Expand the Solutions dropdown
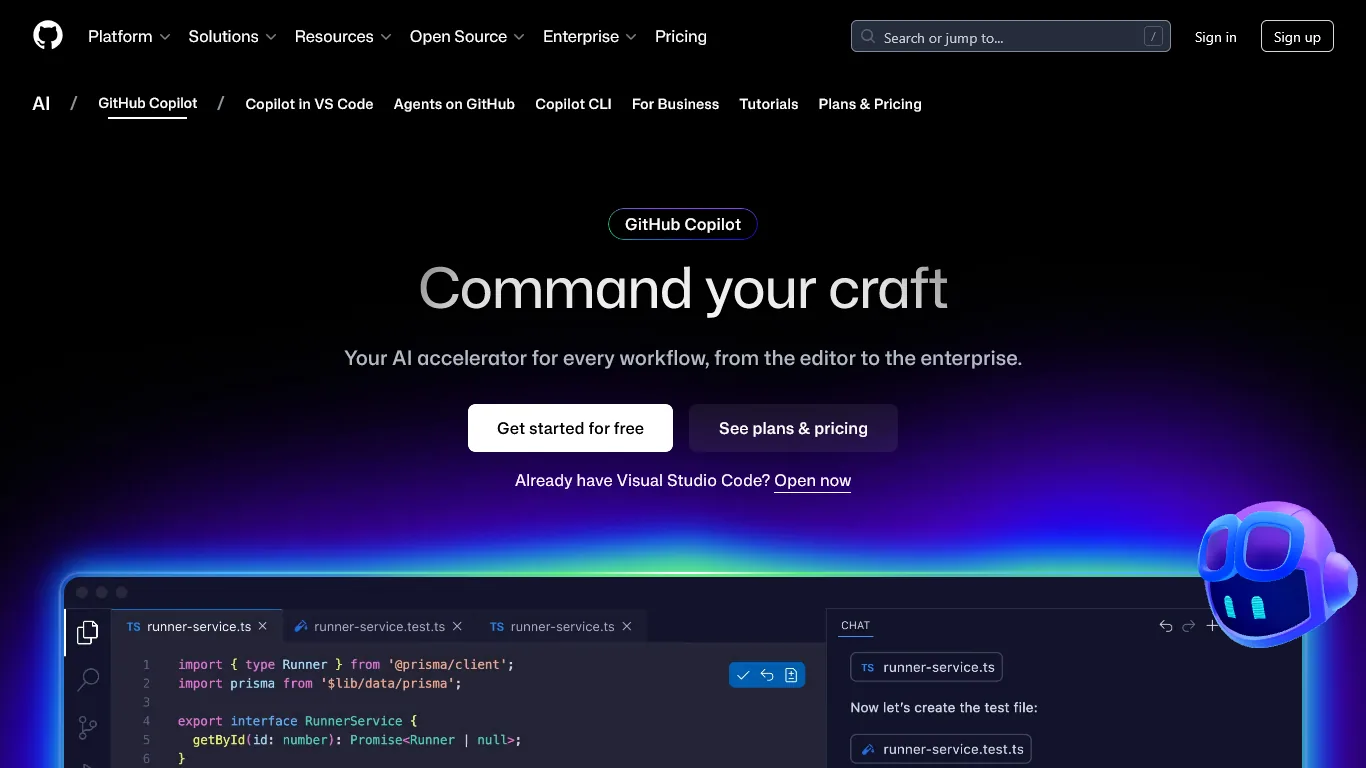Viewport: 1366px width, 768px height. coord(232,37)
